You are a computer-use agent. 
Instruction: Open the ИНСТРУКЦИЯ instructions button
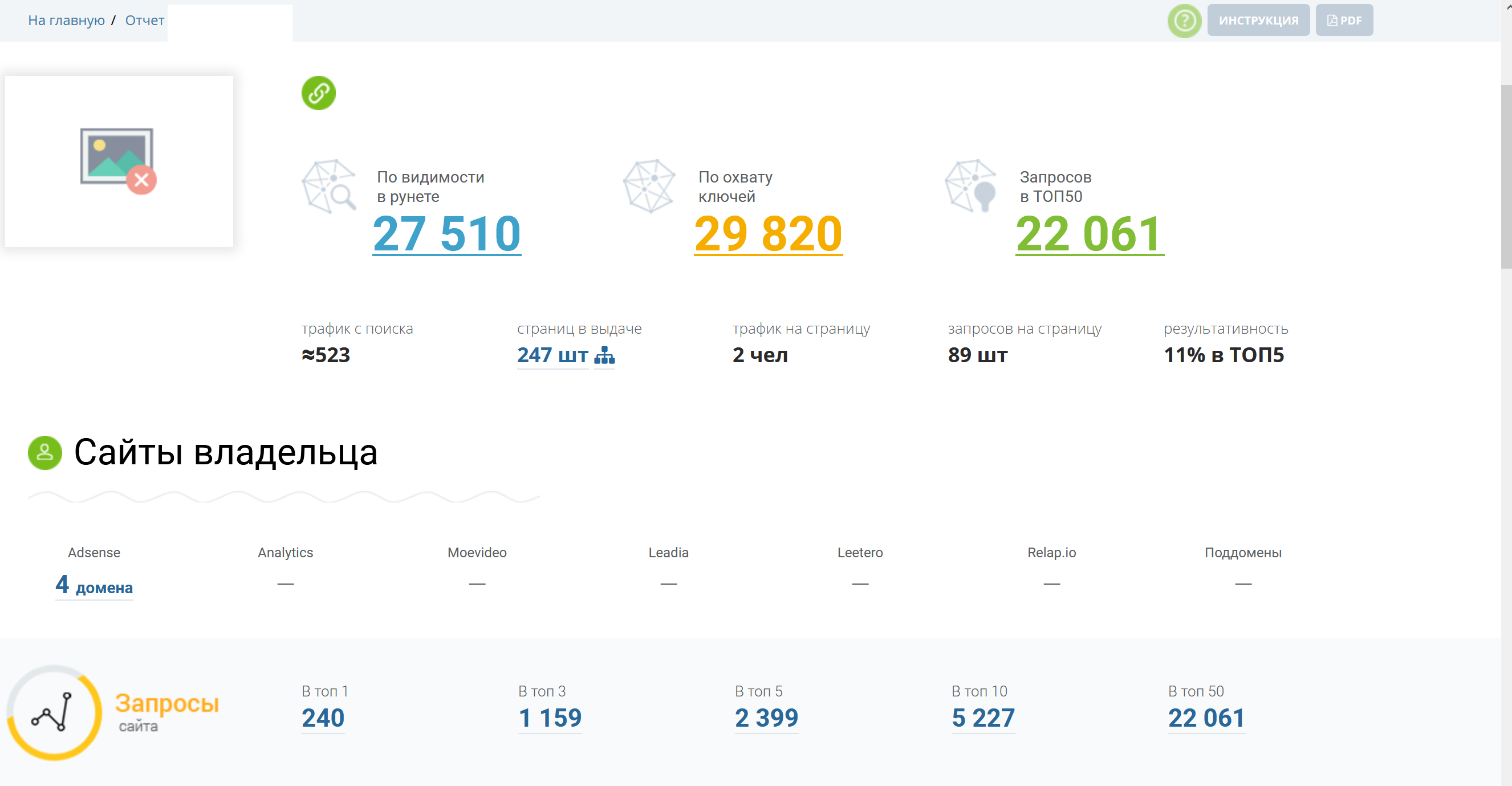[1258, 21]
